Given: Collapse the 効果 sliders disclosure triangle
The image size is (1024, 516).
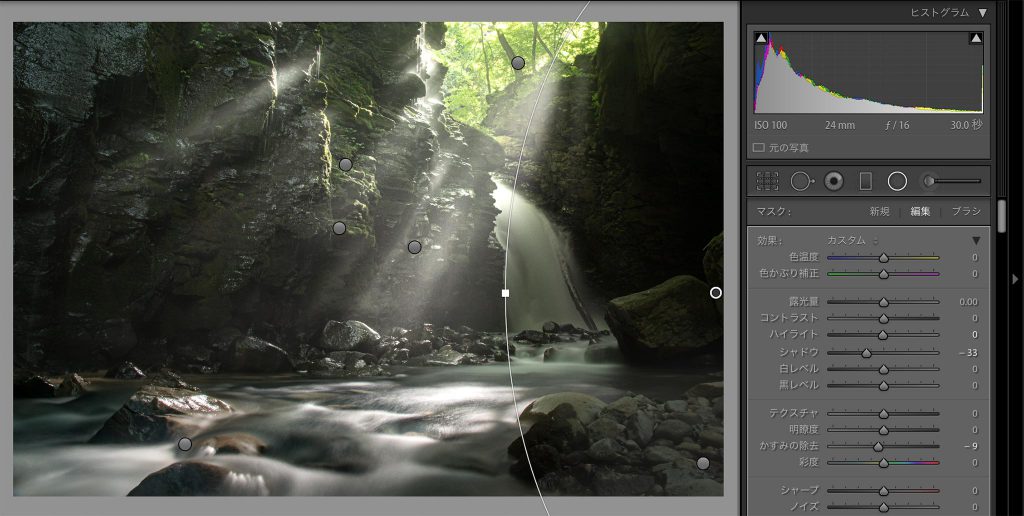Looking at the screenshot, I should [x=976, y=240].
